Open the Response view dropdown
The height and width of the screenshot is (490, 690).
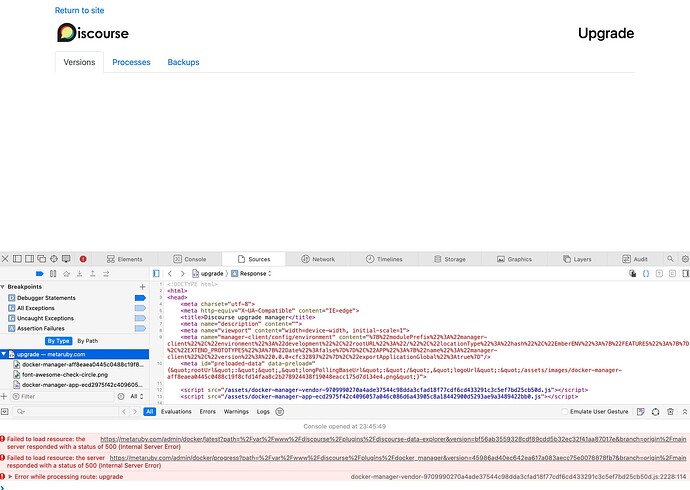pyautogui.click(x=251, y=274)
